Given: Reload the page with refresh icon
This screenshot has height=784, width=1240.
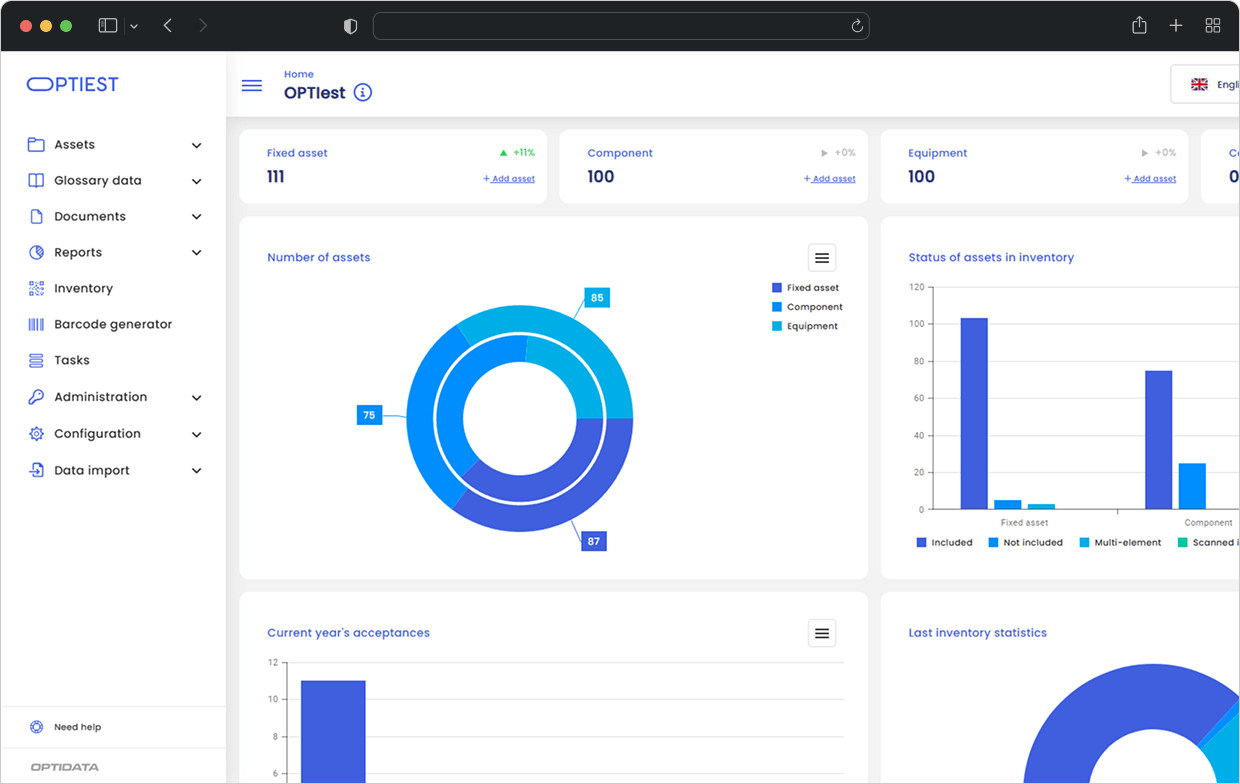Looking at the screenshot, I should pos(857,26).
